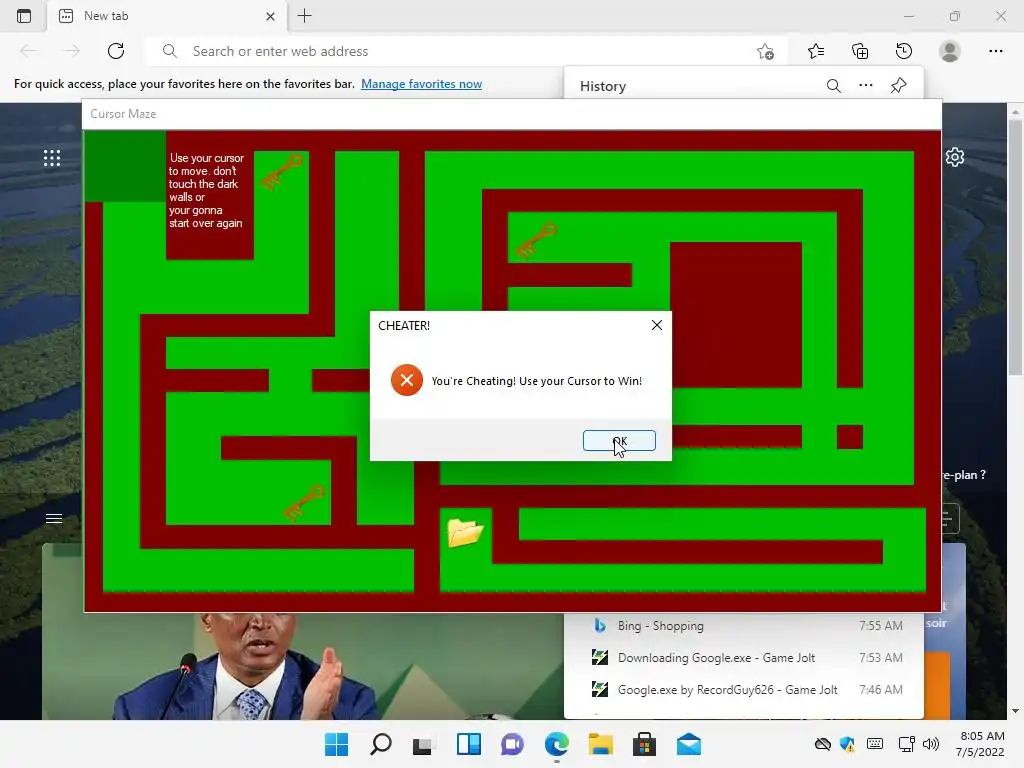Click the scrollbar down arrow
This screenshot has height=768, width=1024.
pyautogui.click(x=1016, y=711)
